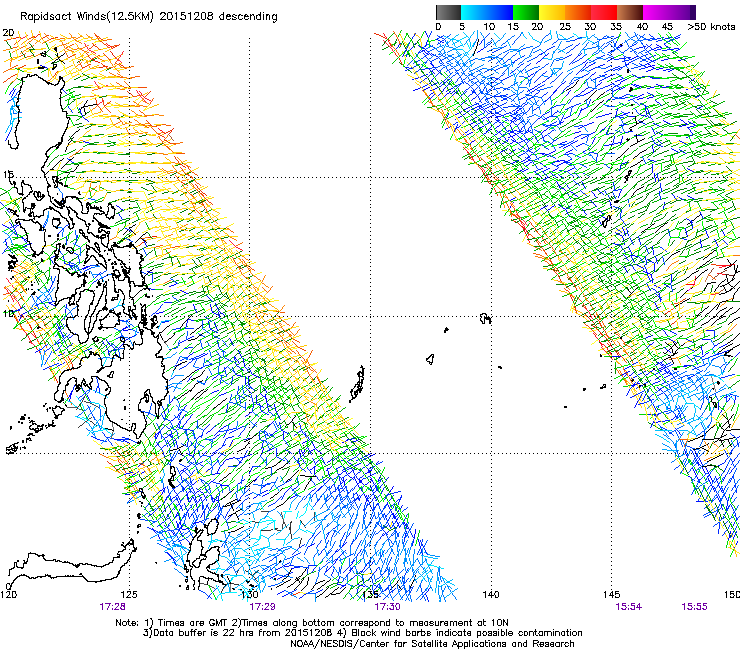Select the magenta-purple 40-50 knots legend swatch
The image size is (740, 650).
pyautogui.click(x=669, y=12)
